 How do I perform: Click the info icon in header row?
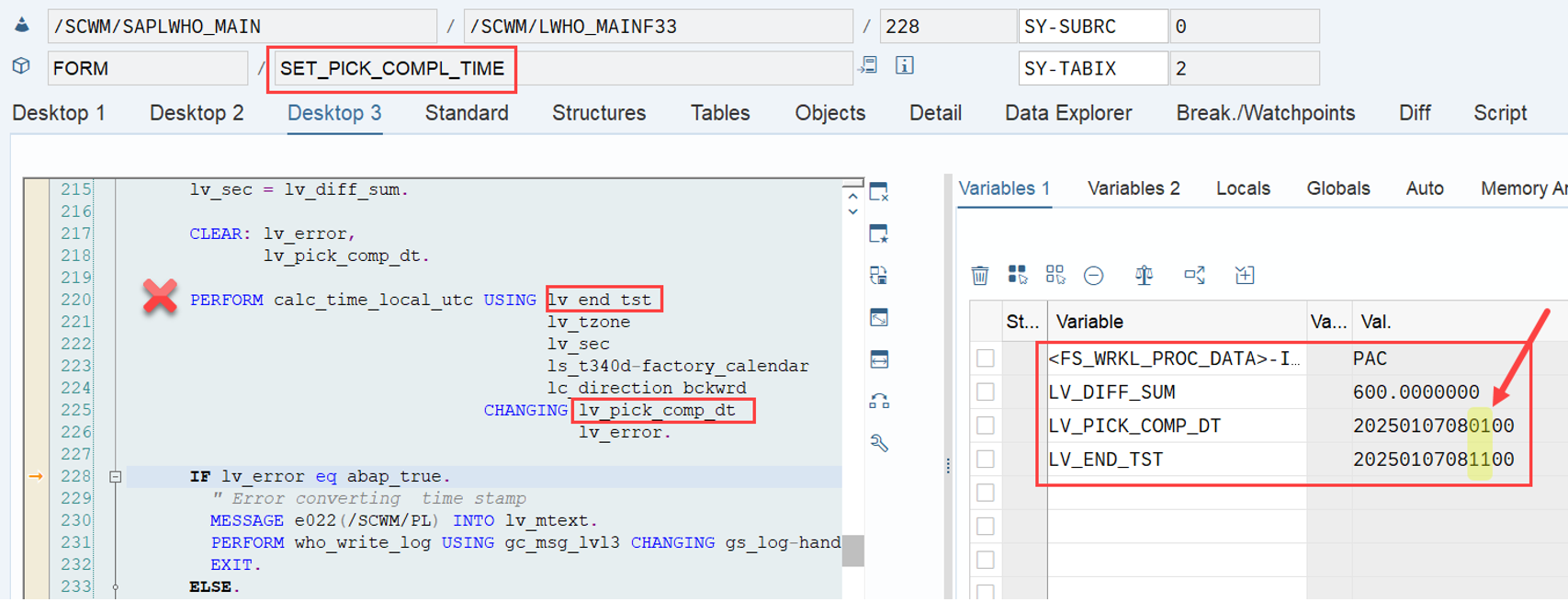(x=905, y=65)
